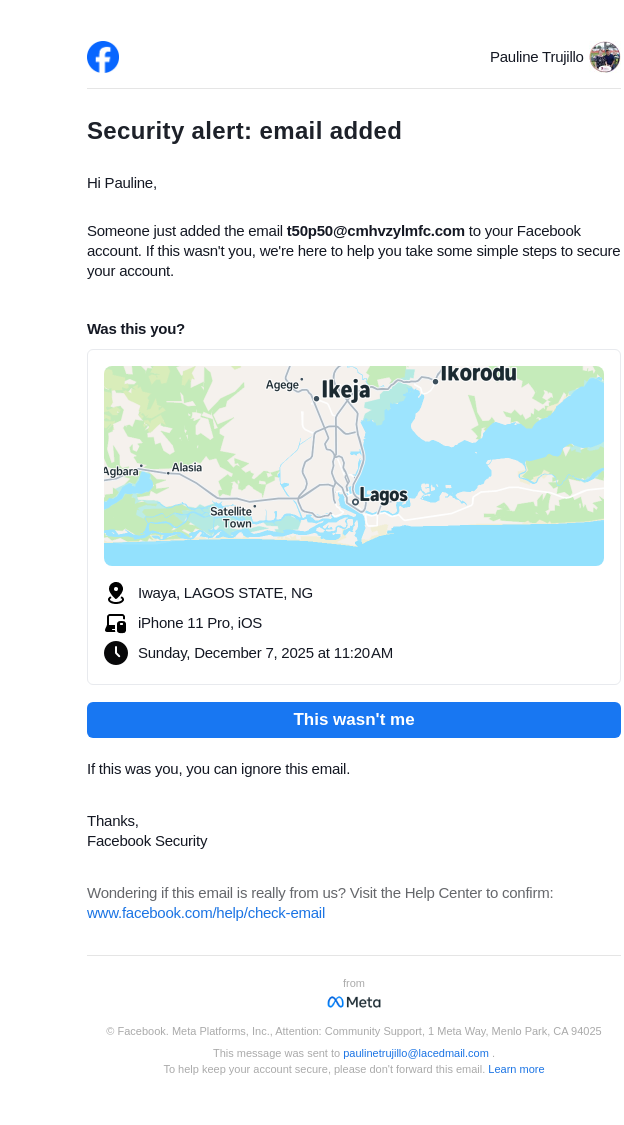
Task: Click the clock icon
Action: click(x=116, y=653)
